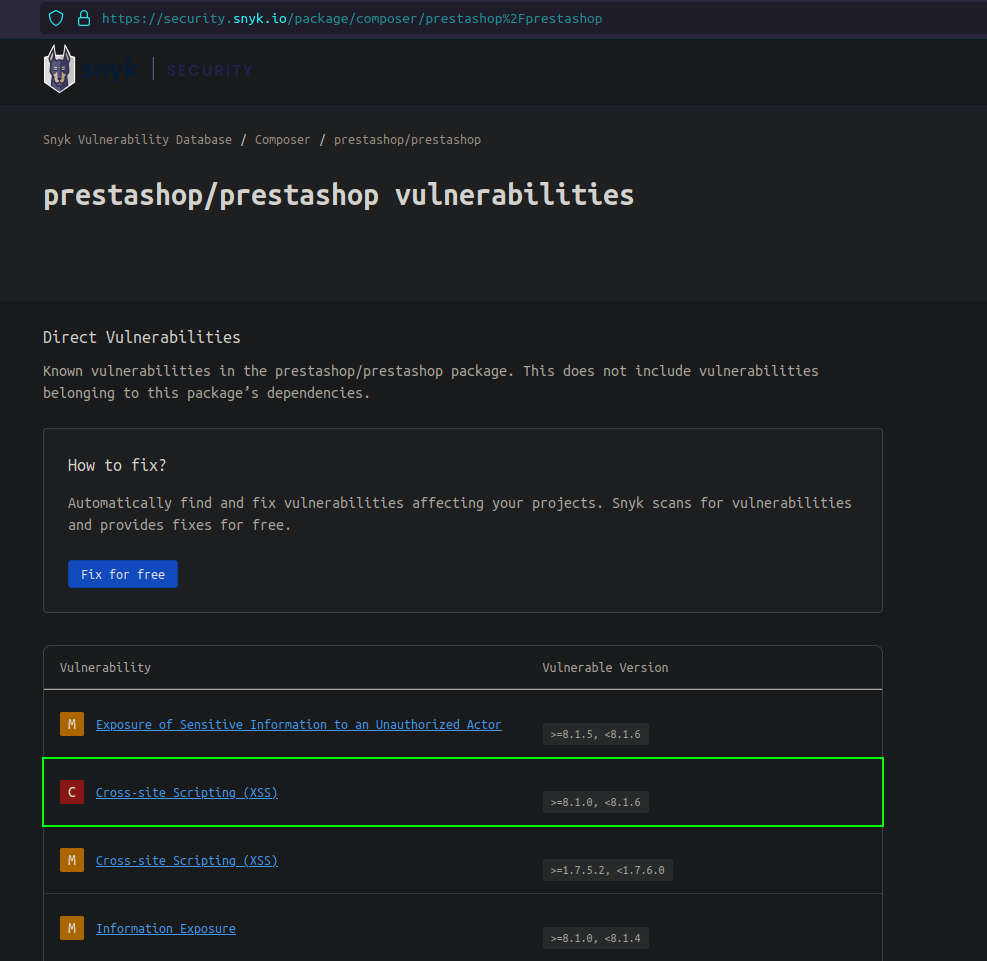Click the >=1.7.5.2, <1.7.6.0 version tag
Image resolution: width=987 pixels, height=961 pixels.
pyautogui.click(x=607, y=870)
